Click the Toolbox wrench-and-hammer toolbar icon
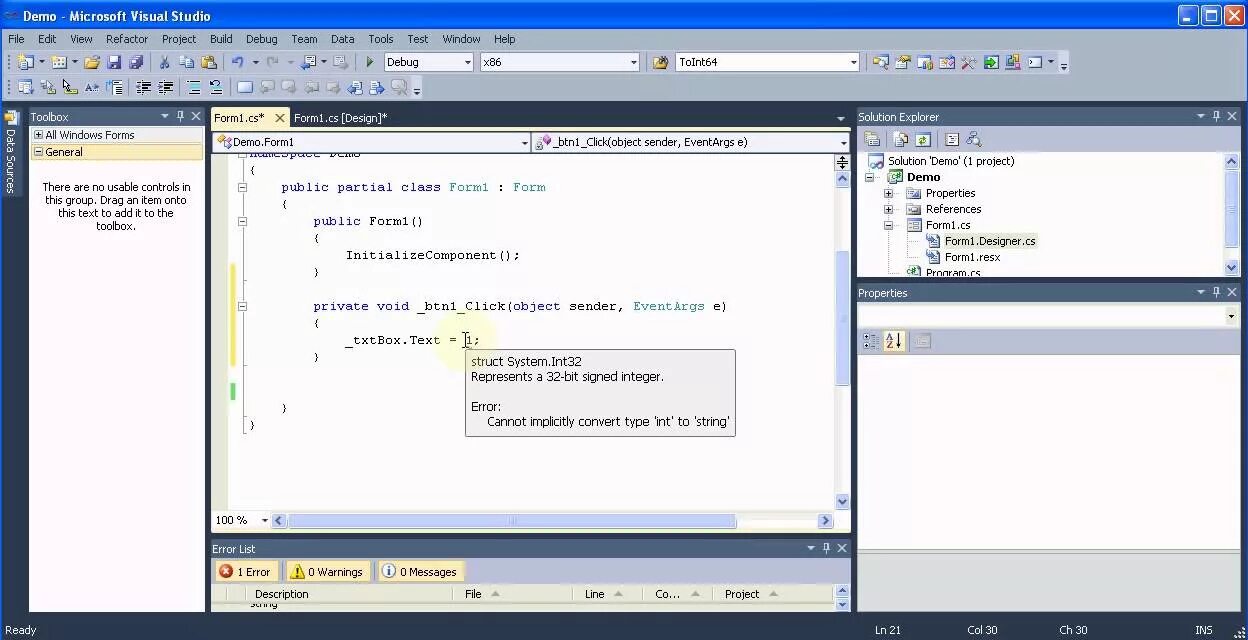 (x=968, y=62)
